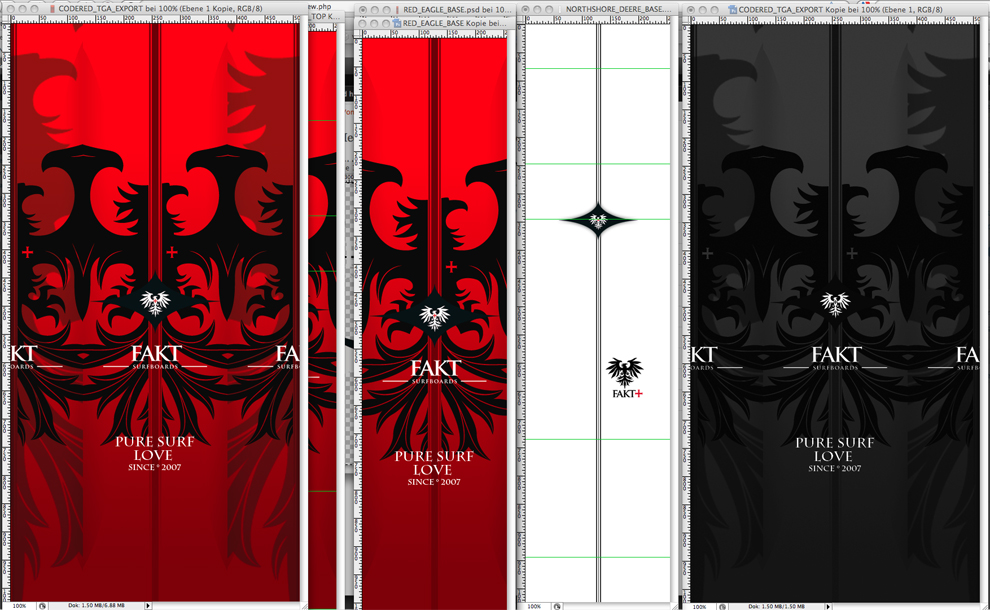The image size is (990, 610).
Task: Activate CODERED_TGA_EXPORT (Ebene 1 Kopie) window title
Action: [160, 9]
